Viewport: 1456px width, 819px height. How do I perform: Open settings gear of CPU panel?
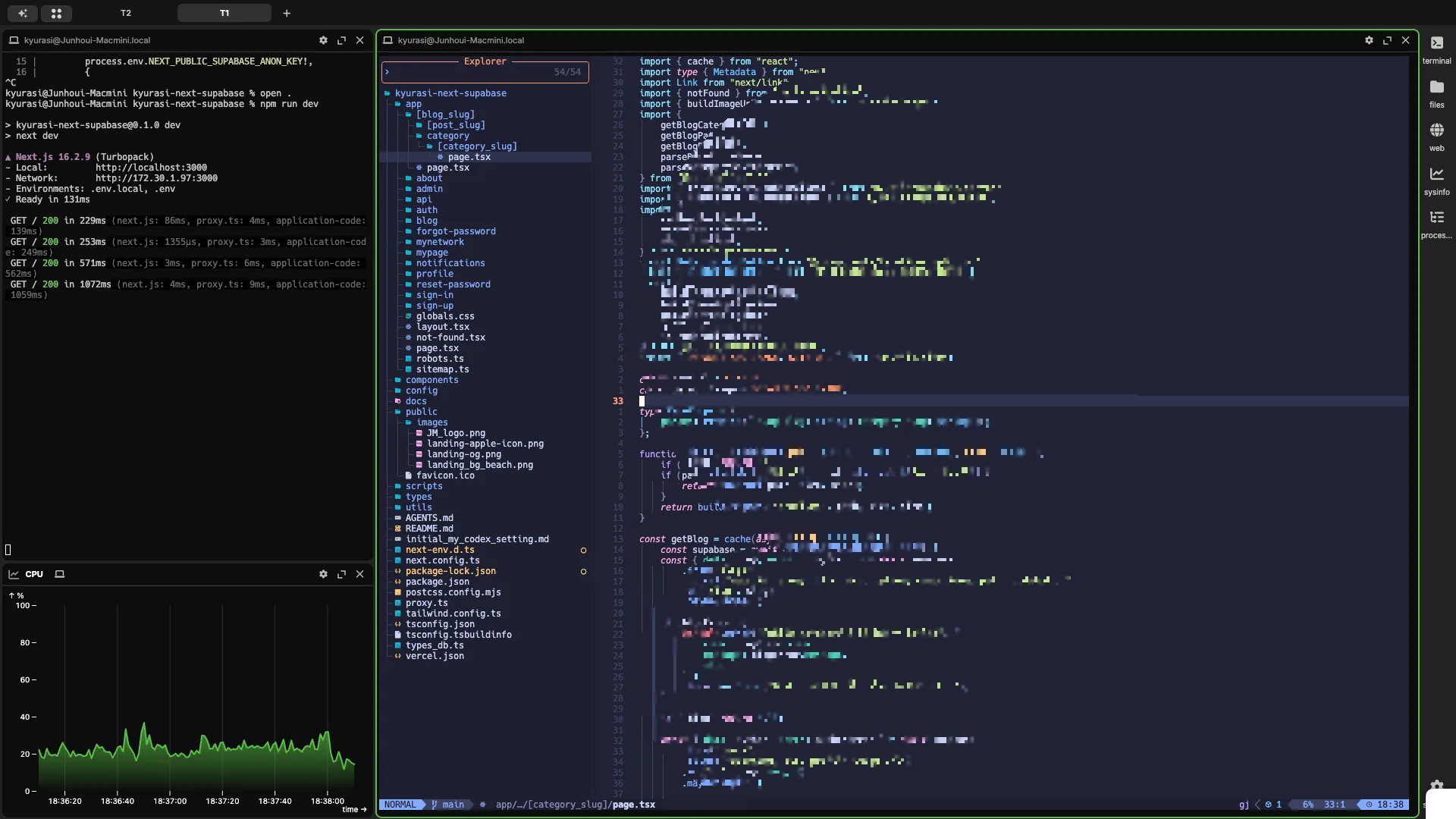pyautogui.click(x=323, y=574)
